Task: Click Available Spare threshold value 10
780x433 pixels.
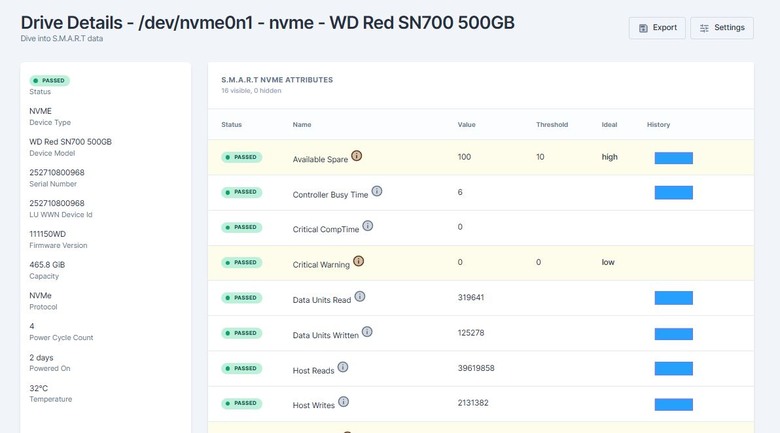Action: [540, 157]
